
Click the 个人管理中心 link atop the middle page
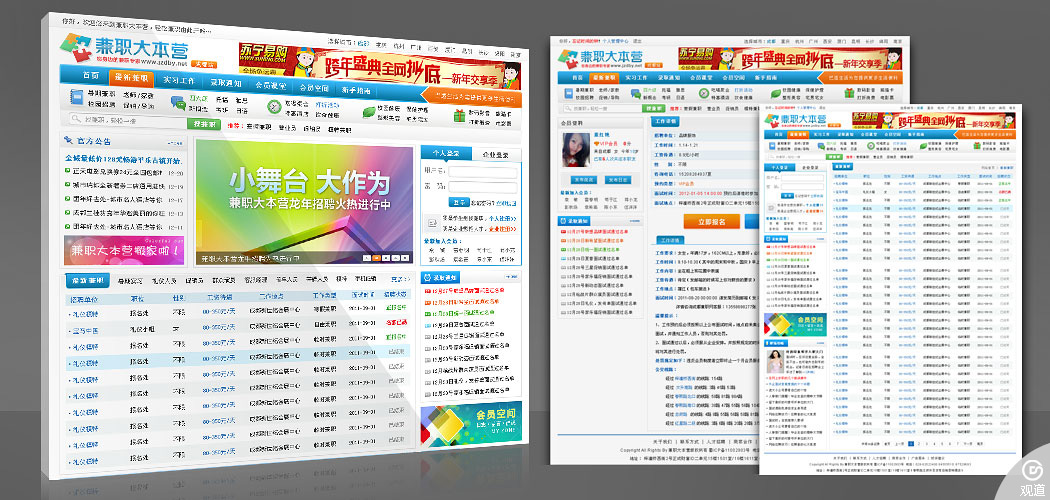click(x=615, y=41)
